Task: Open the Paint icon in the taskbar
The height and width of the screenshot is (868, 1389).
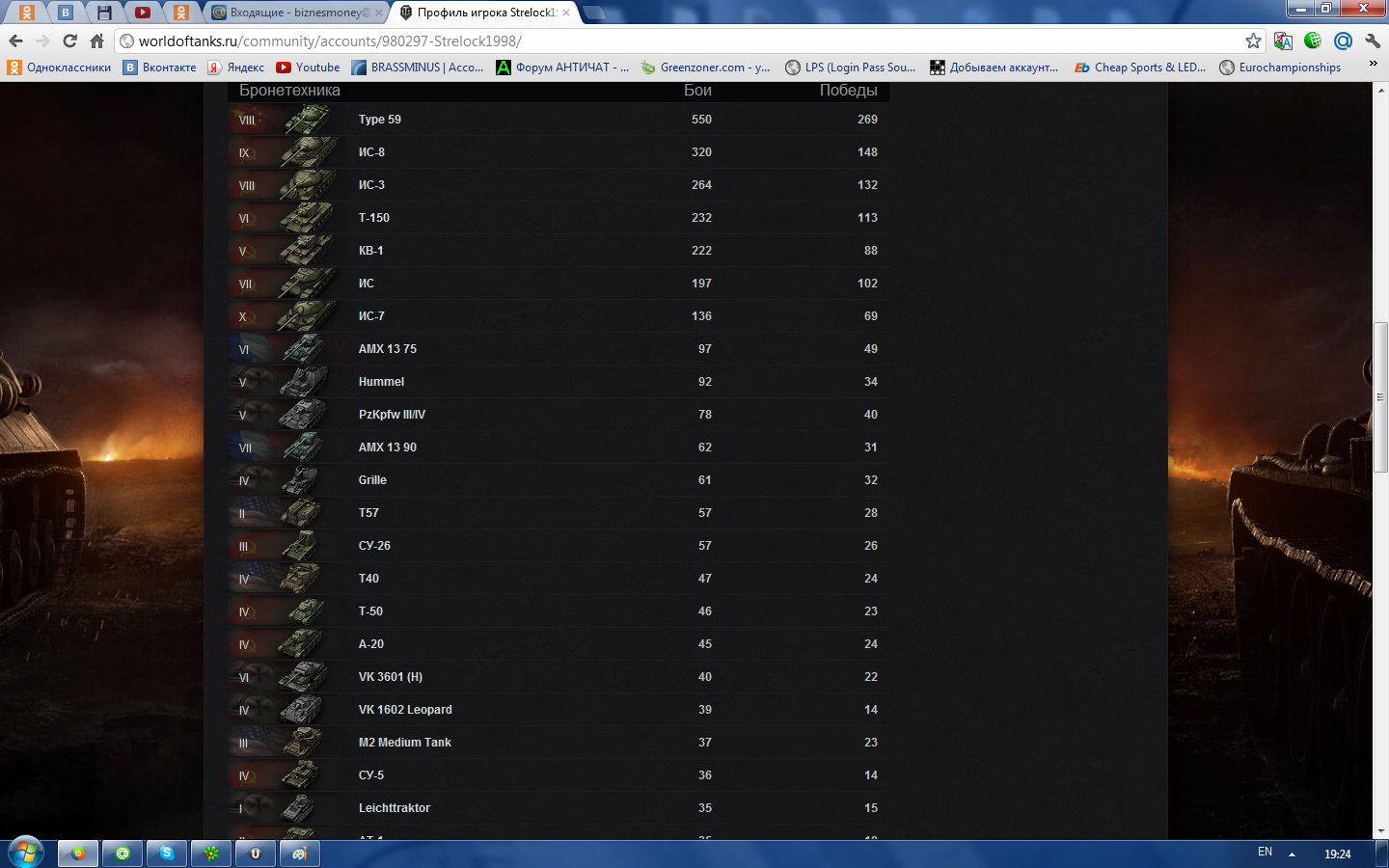Action: point(300,854)
